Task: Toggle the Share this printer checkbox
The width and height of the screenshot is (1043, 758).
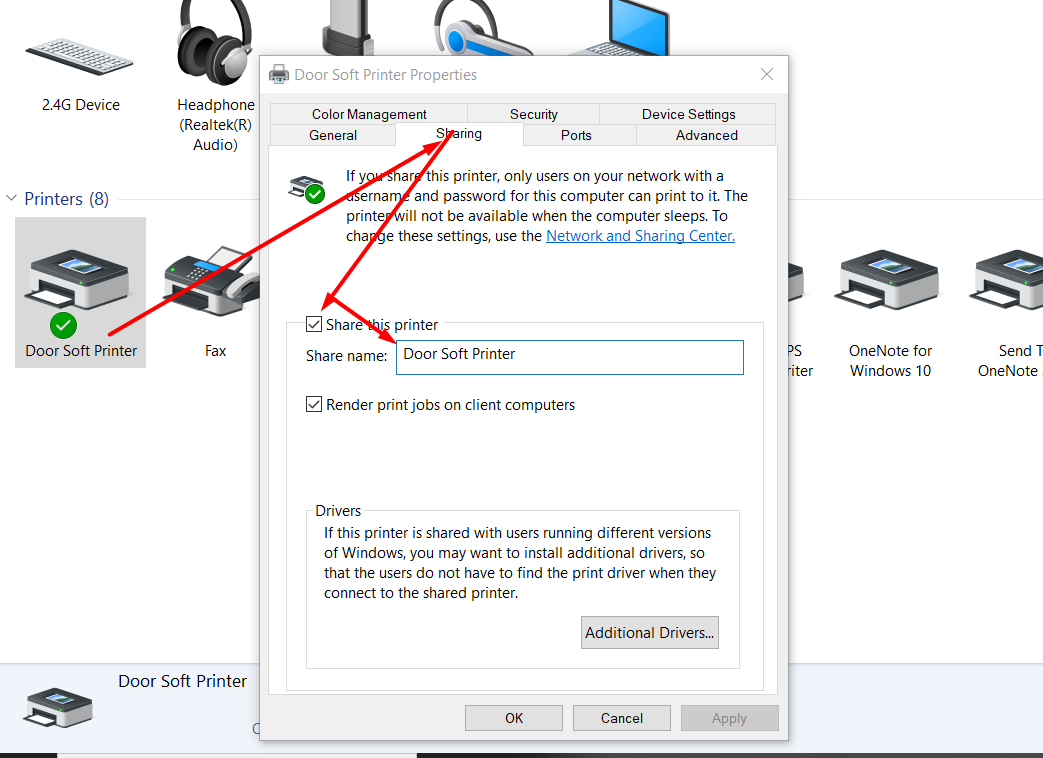Action: click(315, 324)
